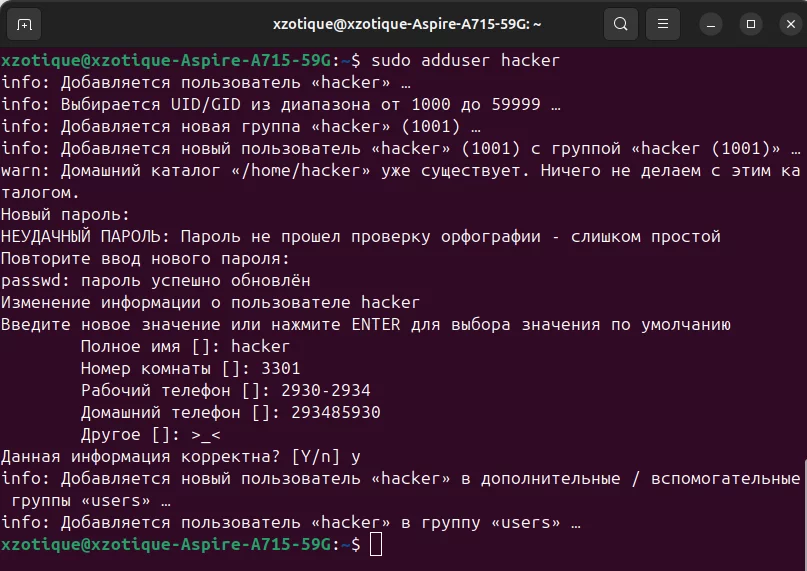Click the block cursor at the last prompt

375,544
